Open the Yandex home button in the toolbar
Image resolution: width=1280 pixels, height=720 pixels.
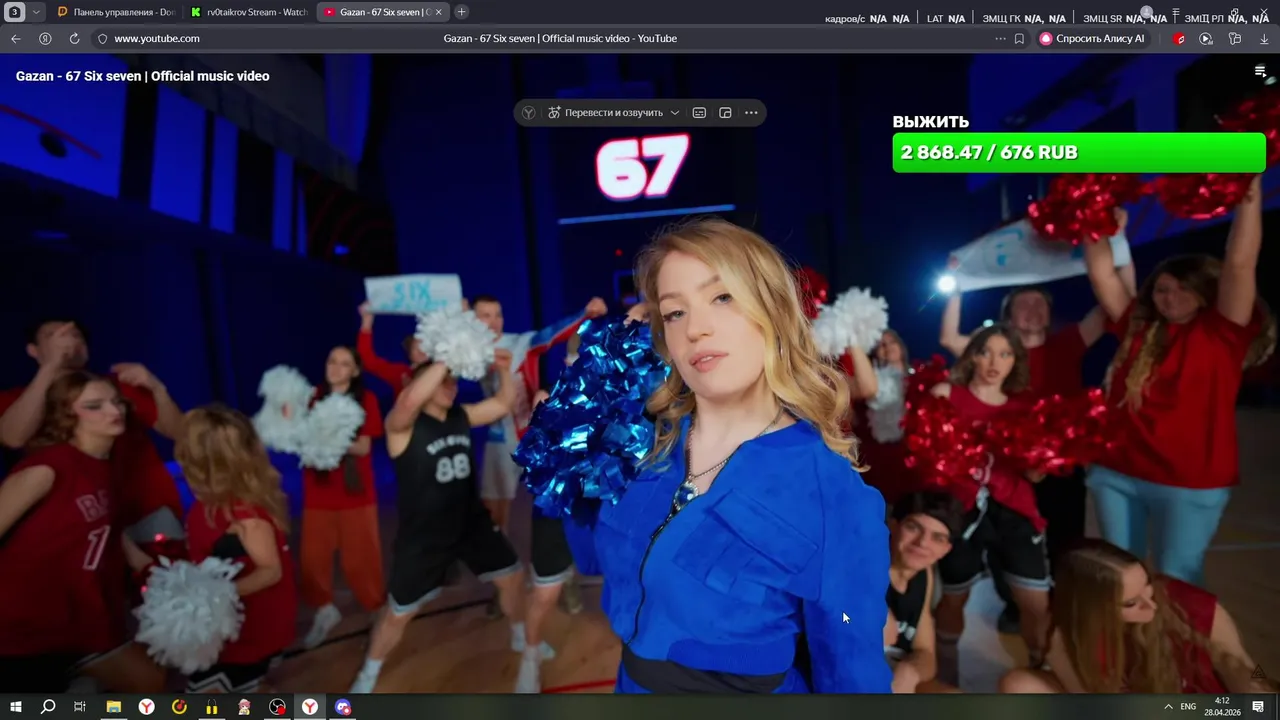(45, 38)
